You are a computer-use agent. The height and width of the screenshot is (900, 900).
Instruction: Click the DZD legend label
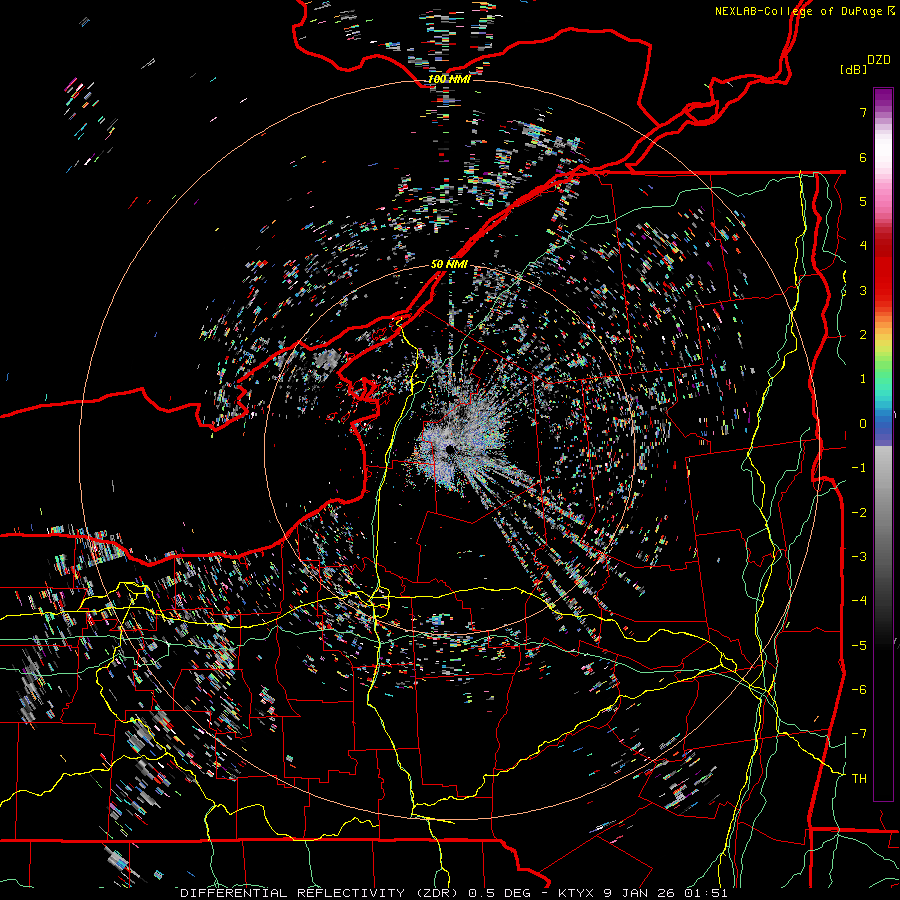tap(879, 60)
